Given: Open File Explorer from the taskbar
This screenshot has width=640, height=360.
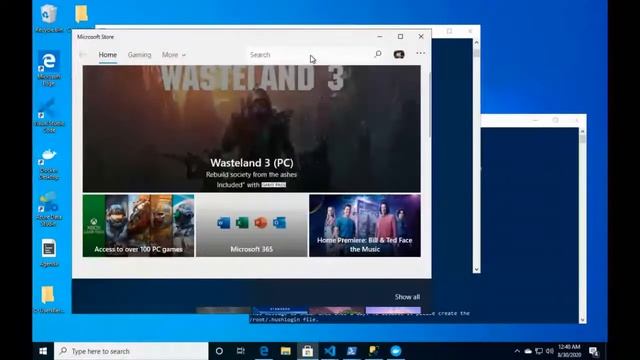Looking at the screenshot, I should 286,351.
